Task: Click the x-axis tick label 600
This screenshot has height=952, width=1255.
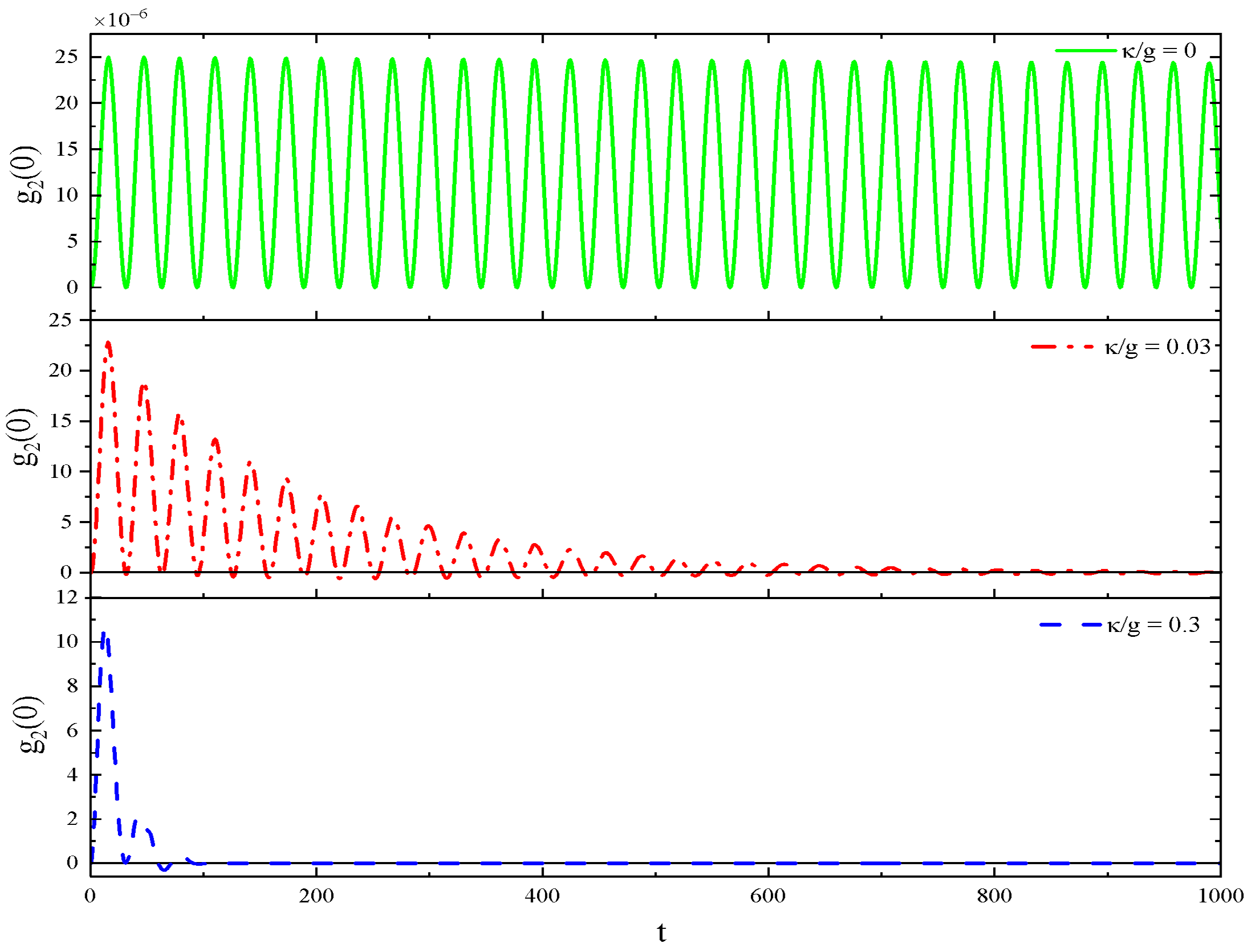Action: pos(768,896)
